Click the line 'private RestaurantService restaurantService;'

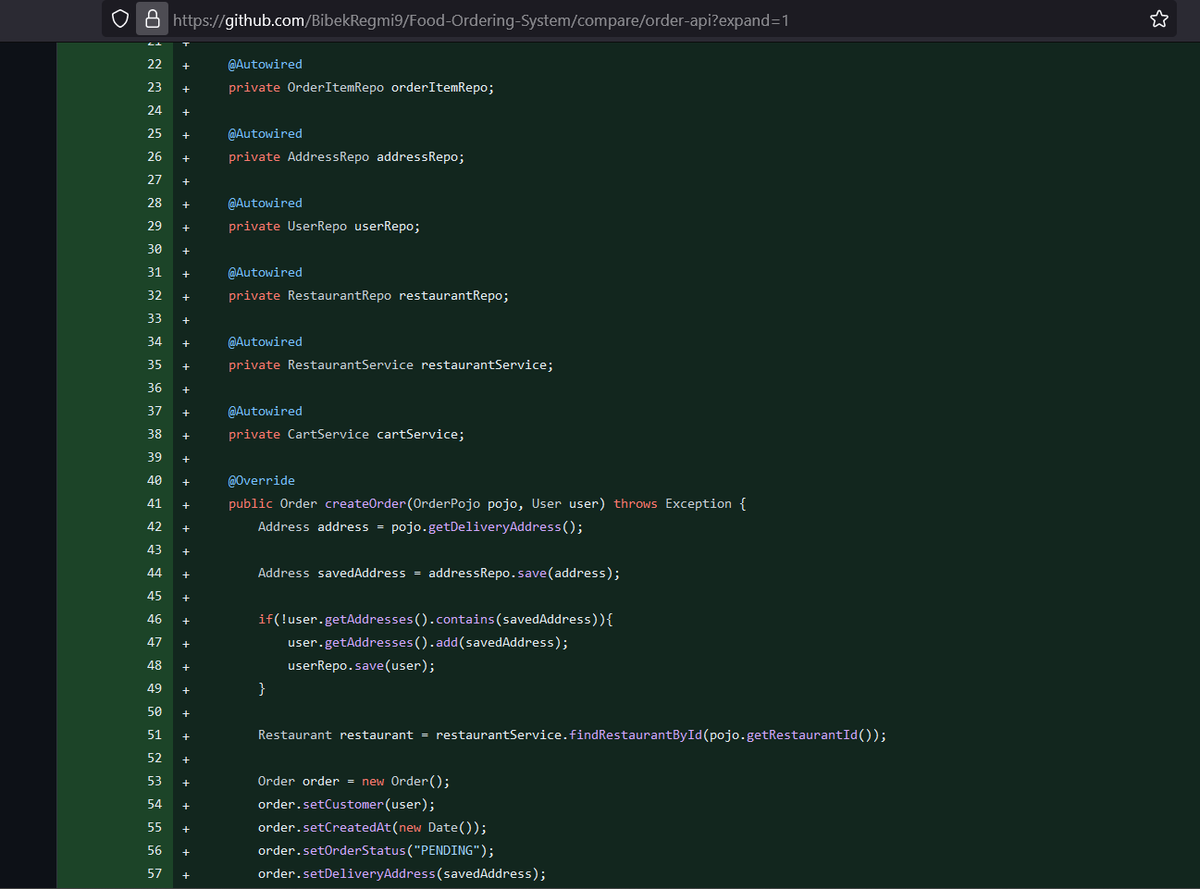click(390, 365)
